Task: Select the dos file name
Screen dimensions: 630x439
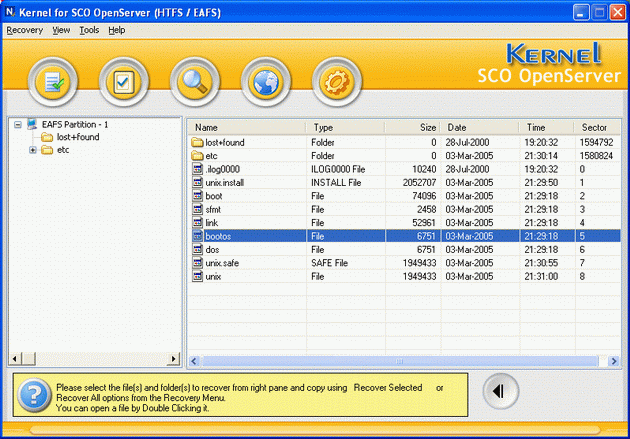Action: (x=212, y=249)
